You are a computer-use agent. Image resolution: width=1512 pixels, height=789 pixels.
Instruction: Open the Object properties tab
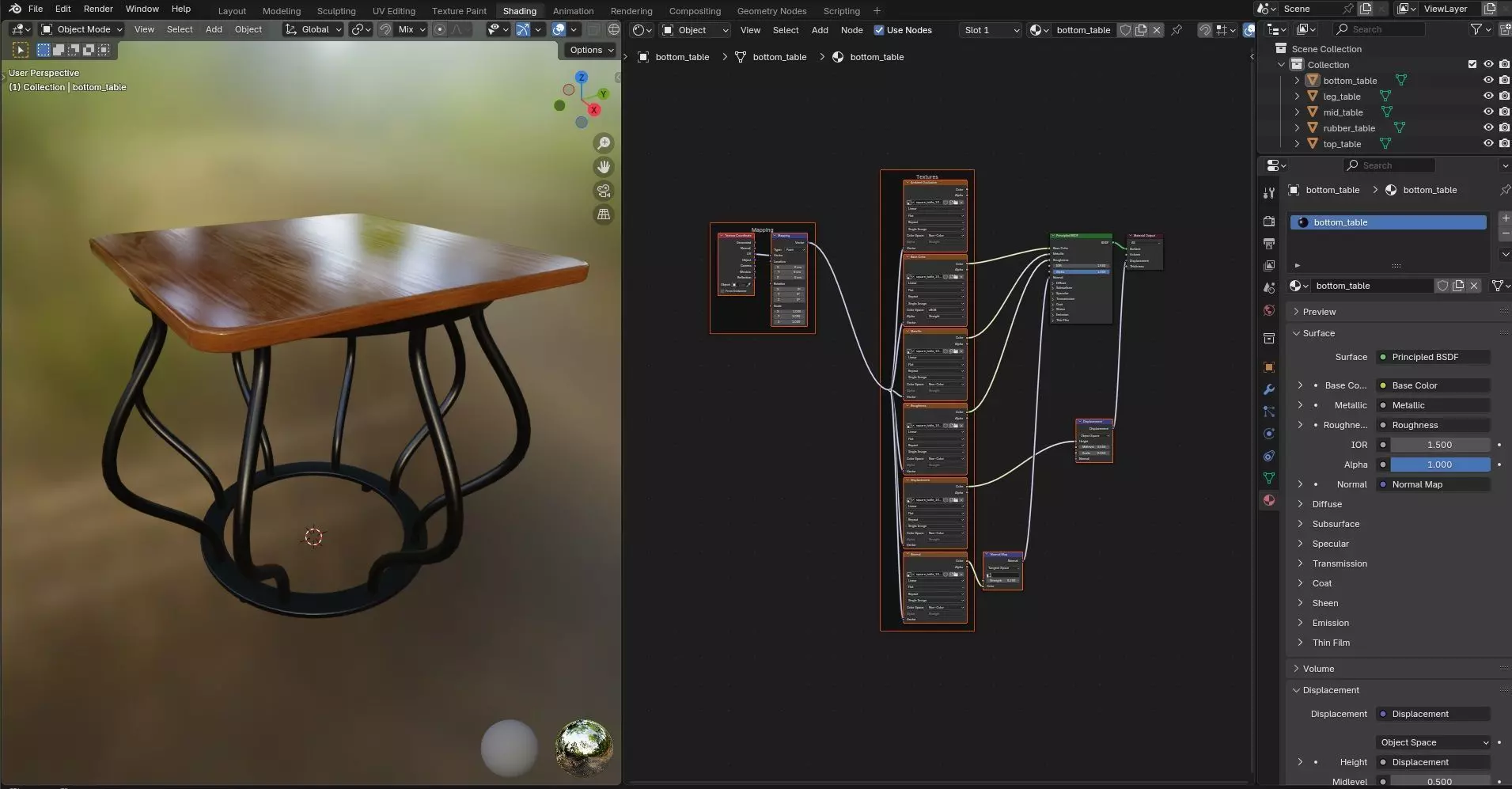click(x=1269, y=367)
